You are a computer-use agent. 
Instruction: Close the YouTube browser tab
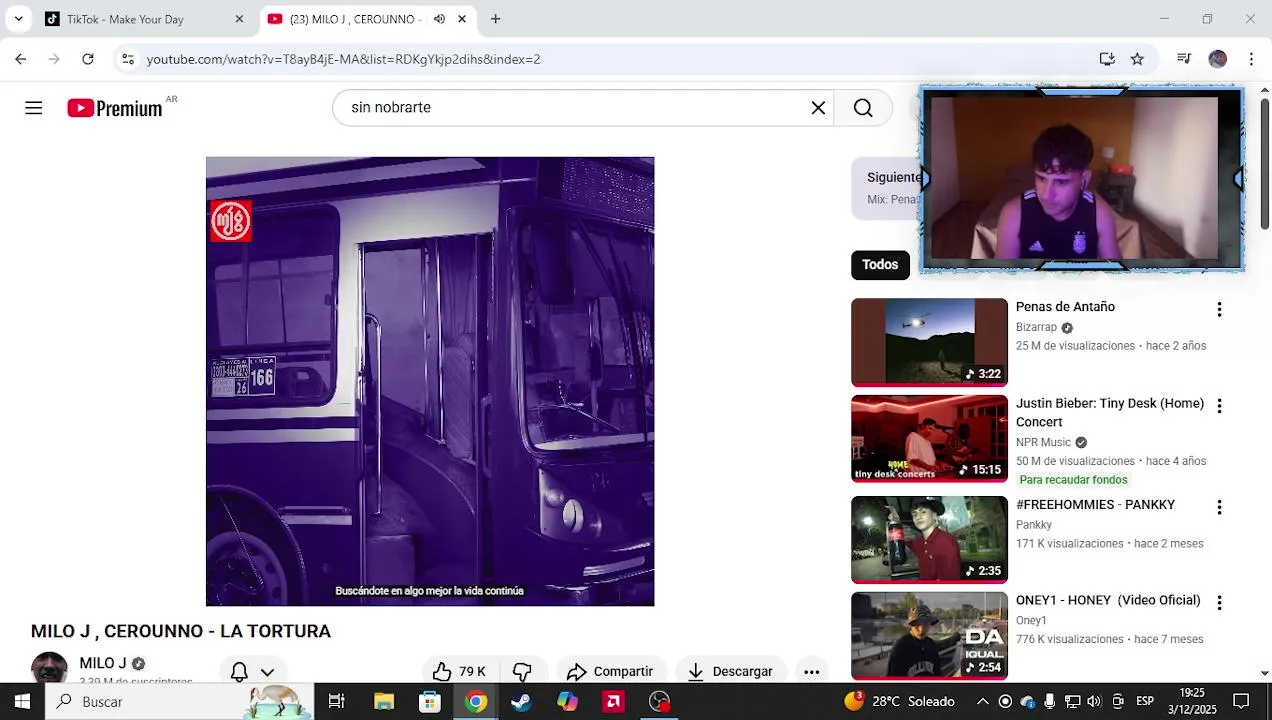point(462,19)
